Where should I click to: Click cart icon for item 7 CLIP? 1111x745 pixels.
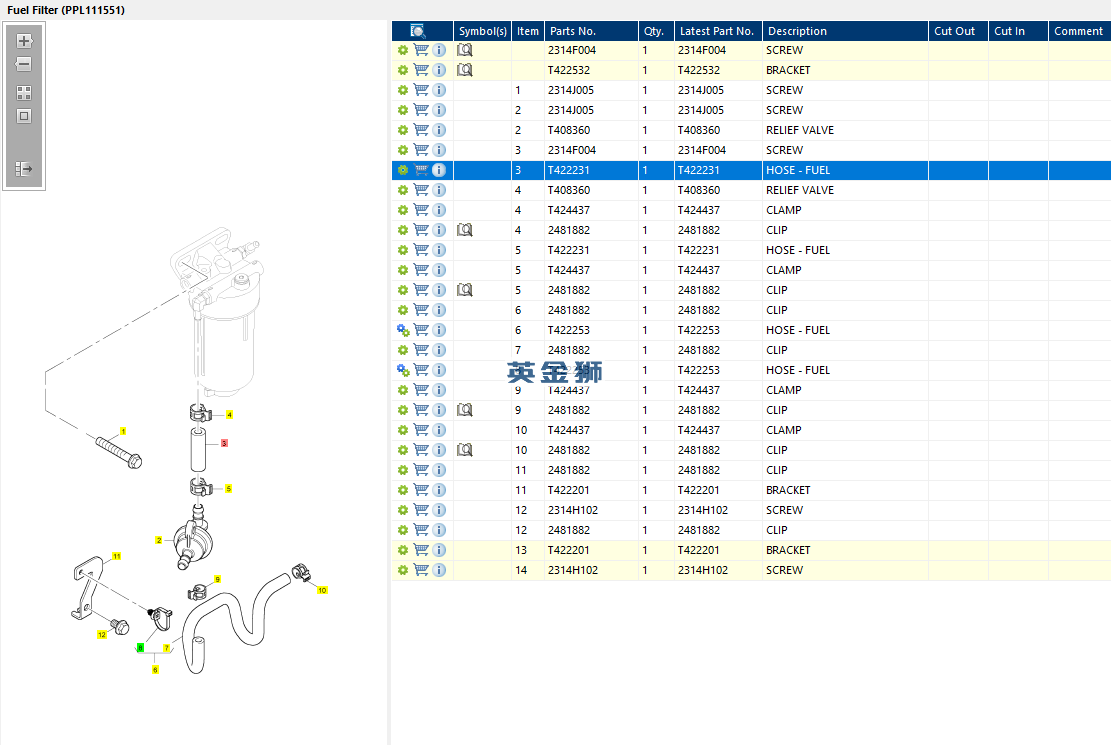coord(421,350)
